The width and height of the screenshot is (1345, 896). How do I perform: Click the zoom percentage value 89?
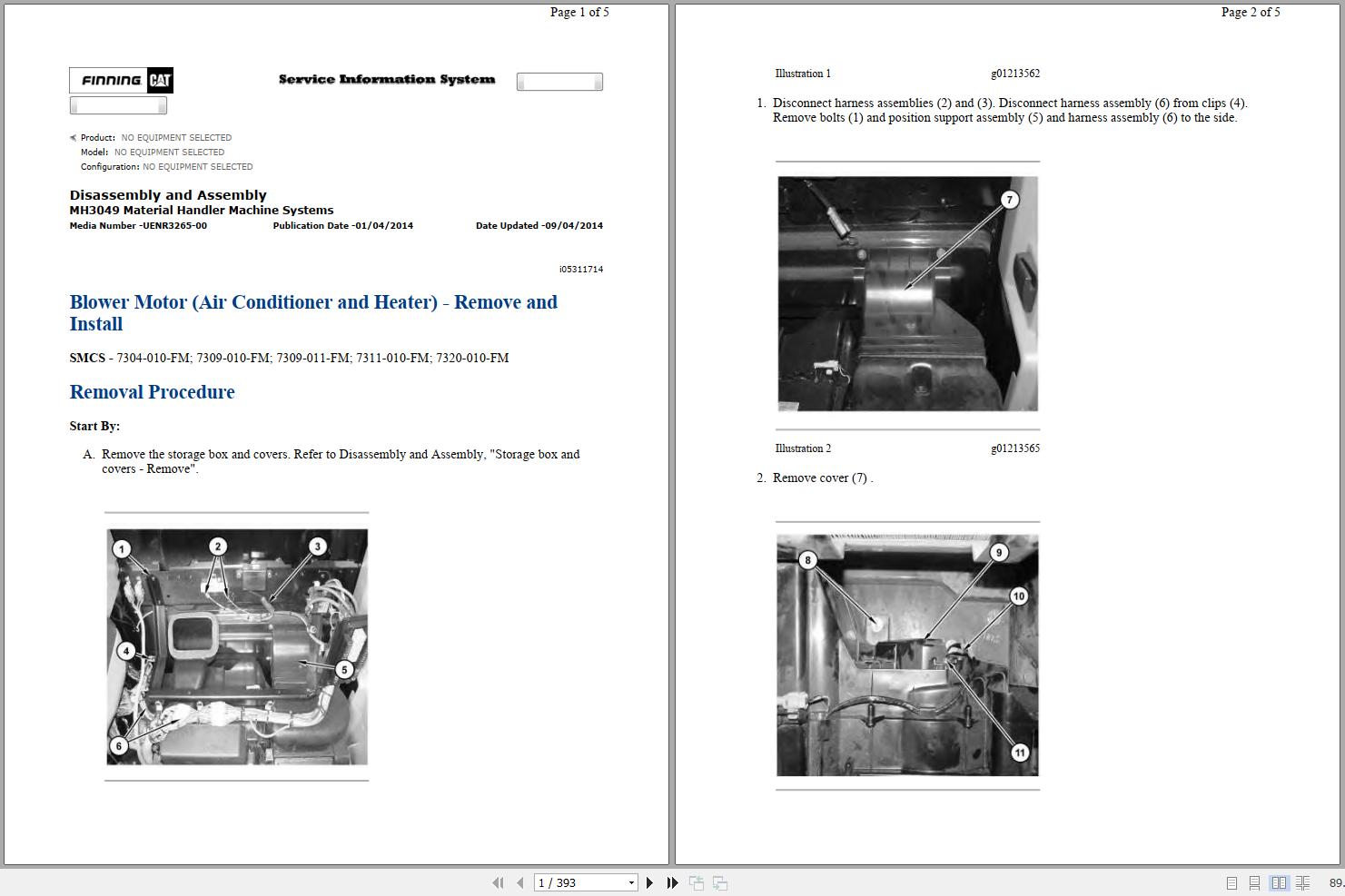(1336, 882)
